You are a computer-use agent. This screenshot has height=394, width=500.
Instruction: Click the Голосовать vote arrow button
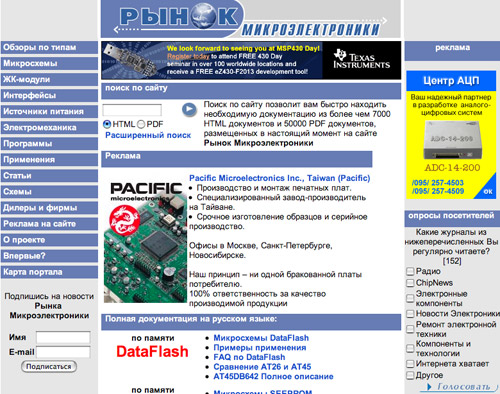(459, 387)
